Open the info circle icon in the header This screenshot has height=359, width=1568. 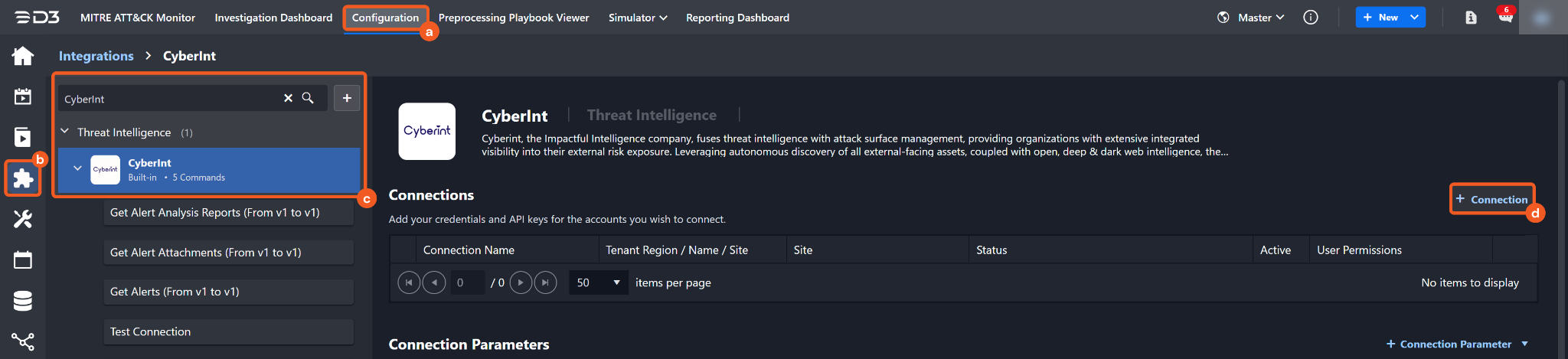(x=1311, y=17)
